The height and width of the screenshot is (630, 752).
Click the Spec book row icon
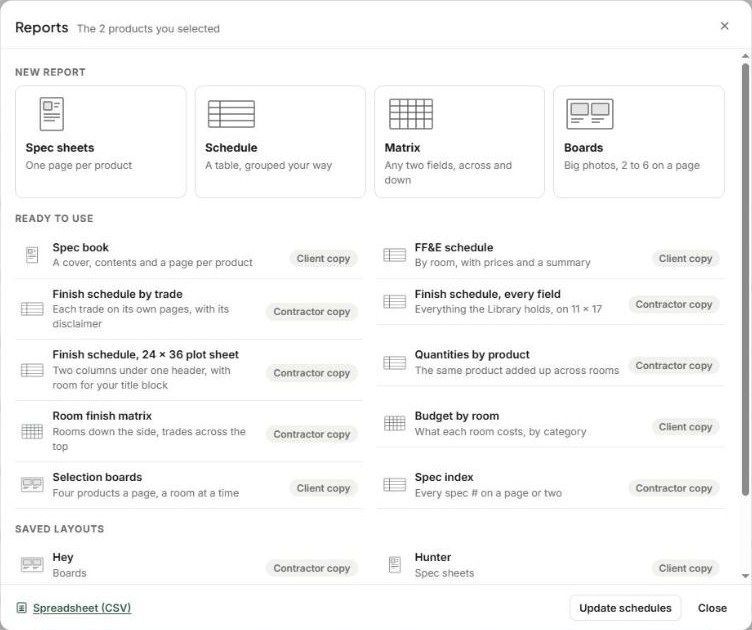pyautogui.click(x=32, y=255)
